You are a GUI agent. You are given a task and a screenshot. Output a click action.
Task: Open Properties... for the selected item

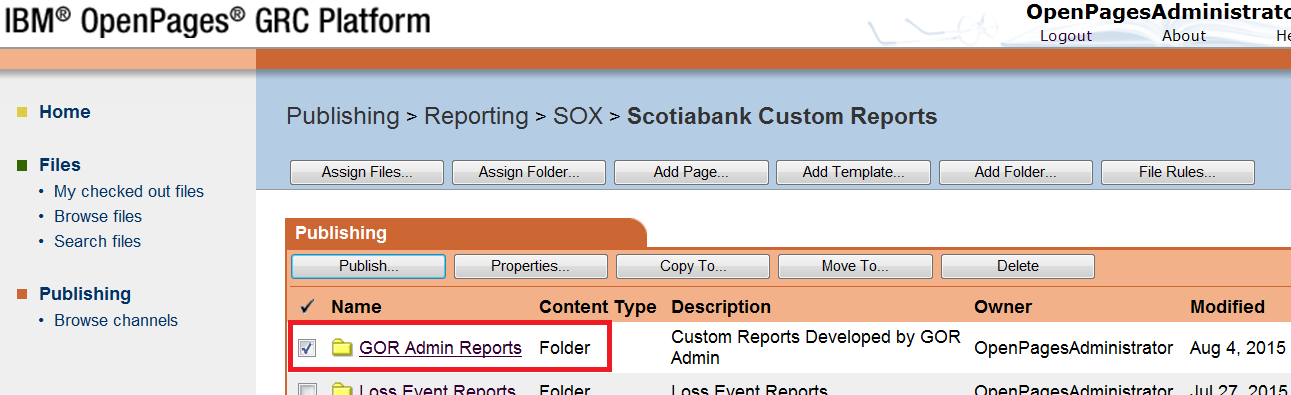[531, 266]
